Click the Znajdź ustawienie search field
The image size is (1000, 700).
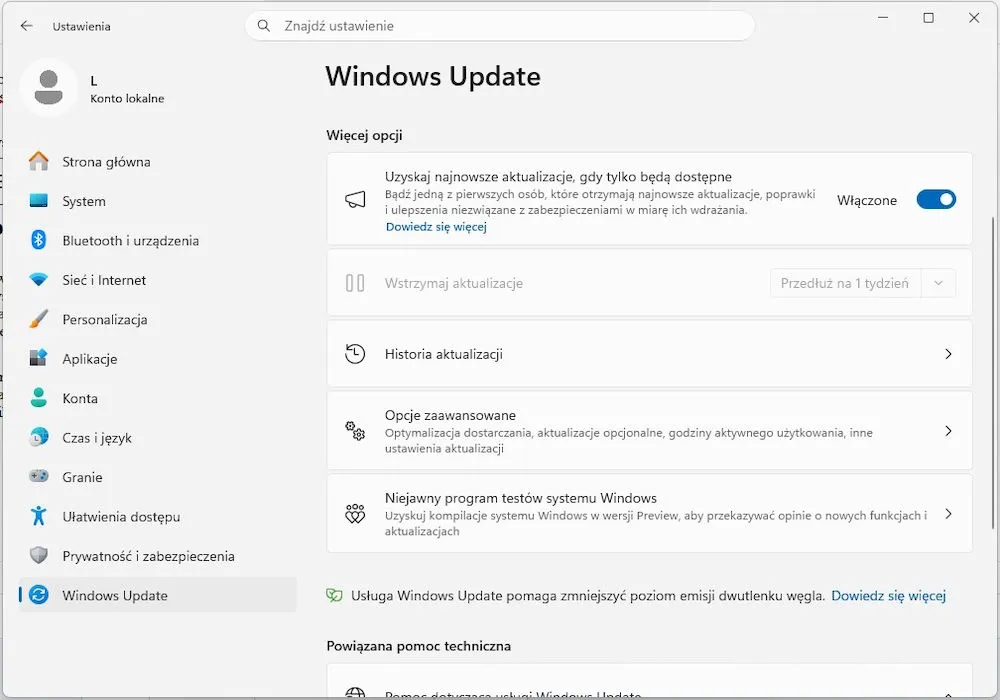[x=500, y=26]
